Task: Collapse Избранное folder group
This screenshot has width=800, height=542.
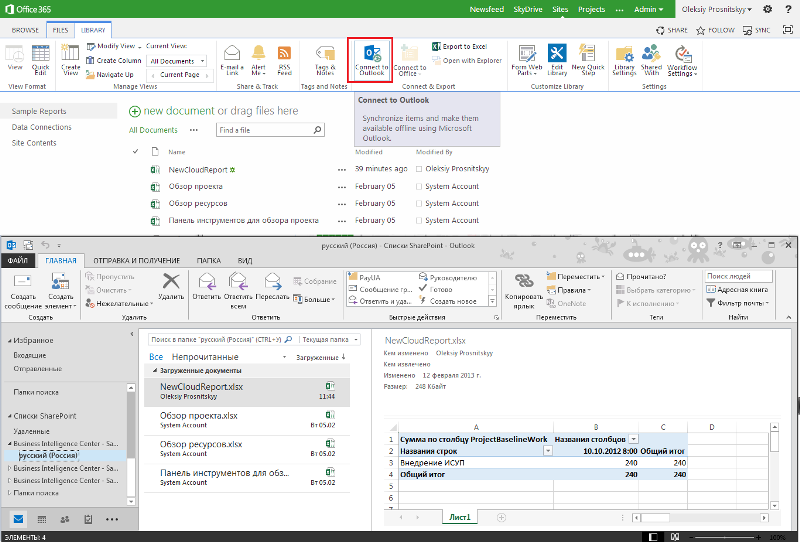Action: coord(10,340)
